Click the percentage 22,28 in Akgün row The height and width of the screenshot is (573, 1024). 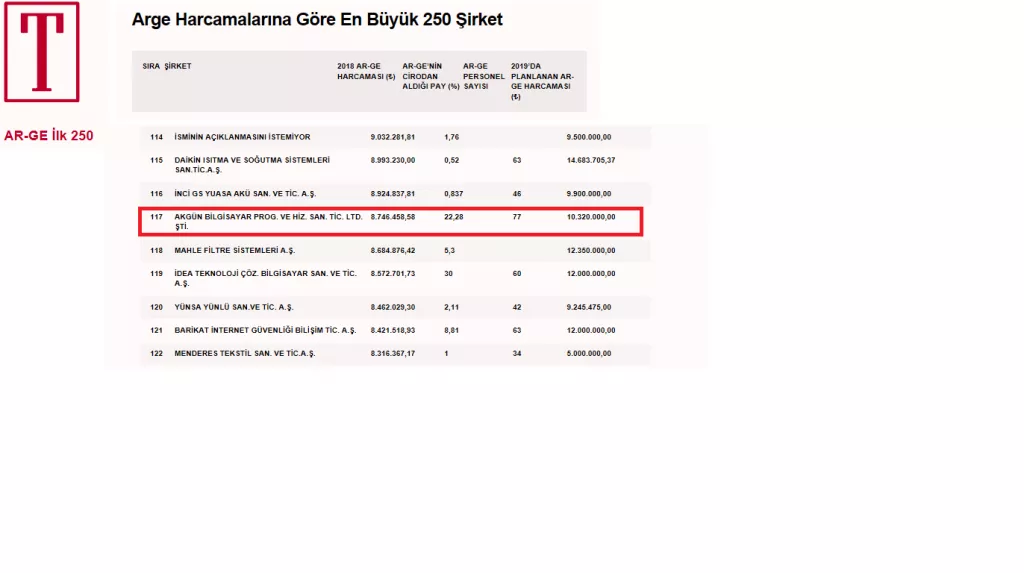[453, 217]
